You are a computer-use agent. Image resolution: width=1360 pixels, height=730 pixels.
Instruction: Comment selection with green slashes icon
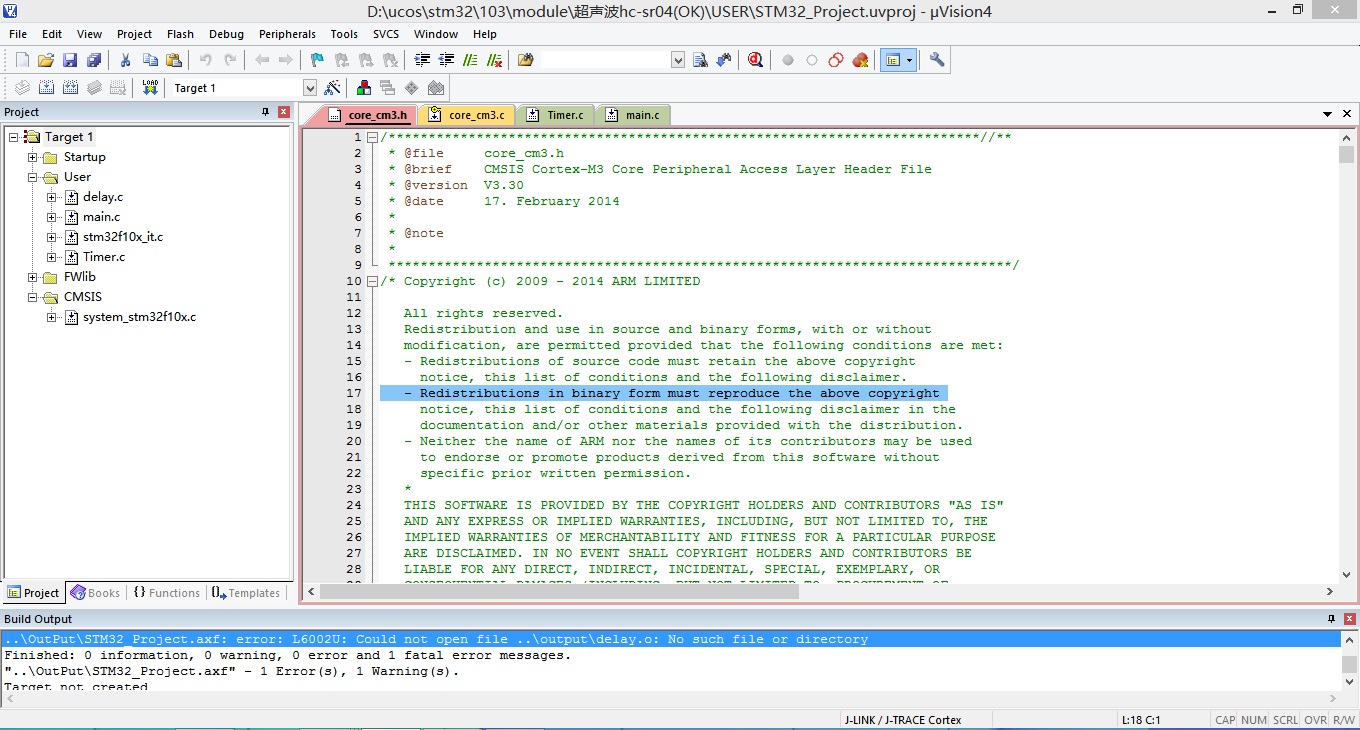point(470,60)
